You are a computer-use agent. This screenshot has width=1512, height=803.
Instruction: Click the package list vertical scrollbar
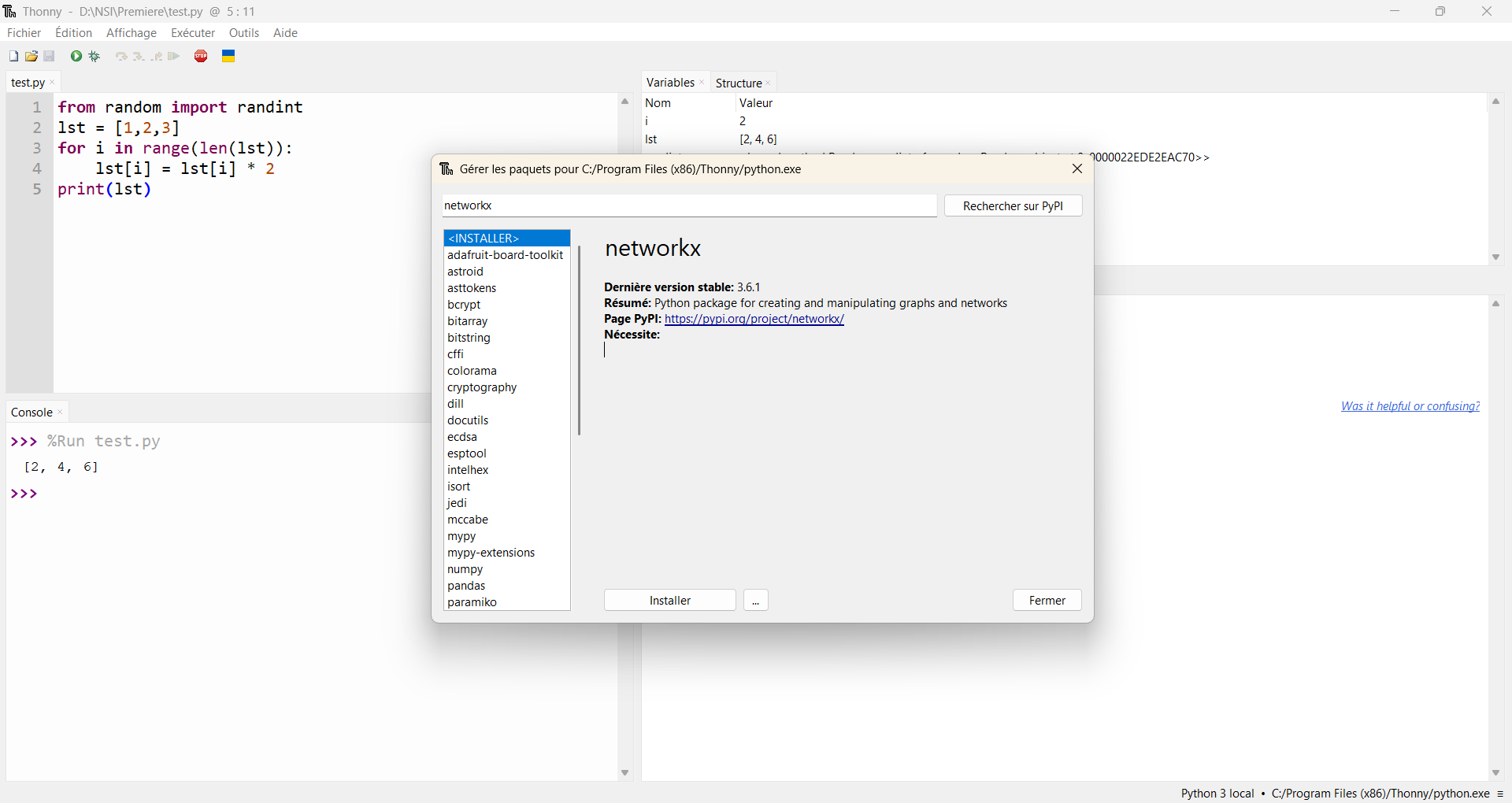(579, 340)
